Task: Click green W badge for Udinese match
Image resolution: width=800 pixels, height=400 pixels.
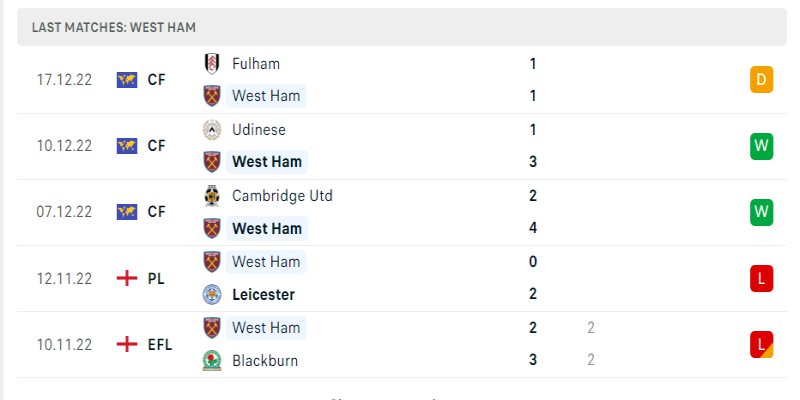Action: pos(761,146)
